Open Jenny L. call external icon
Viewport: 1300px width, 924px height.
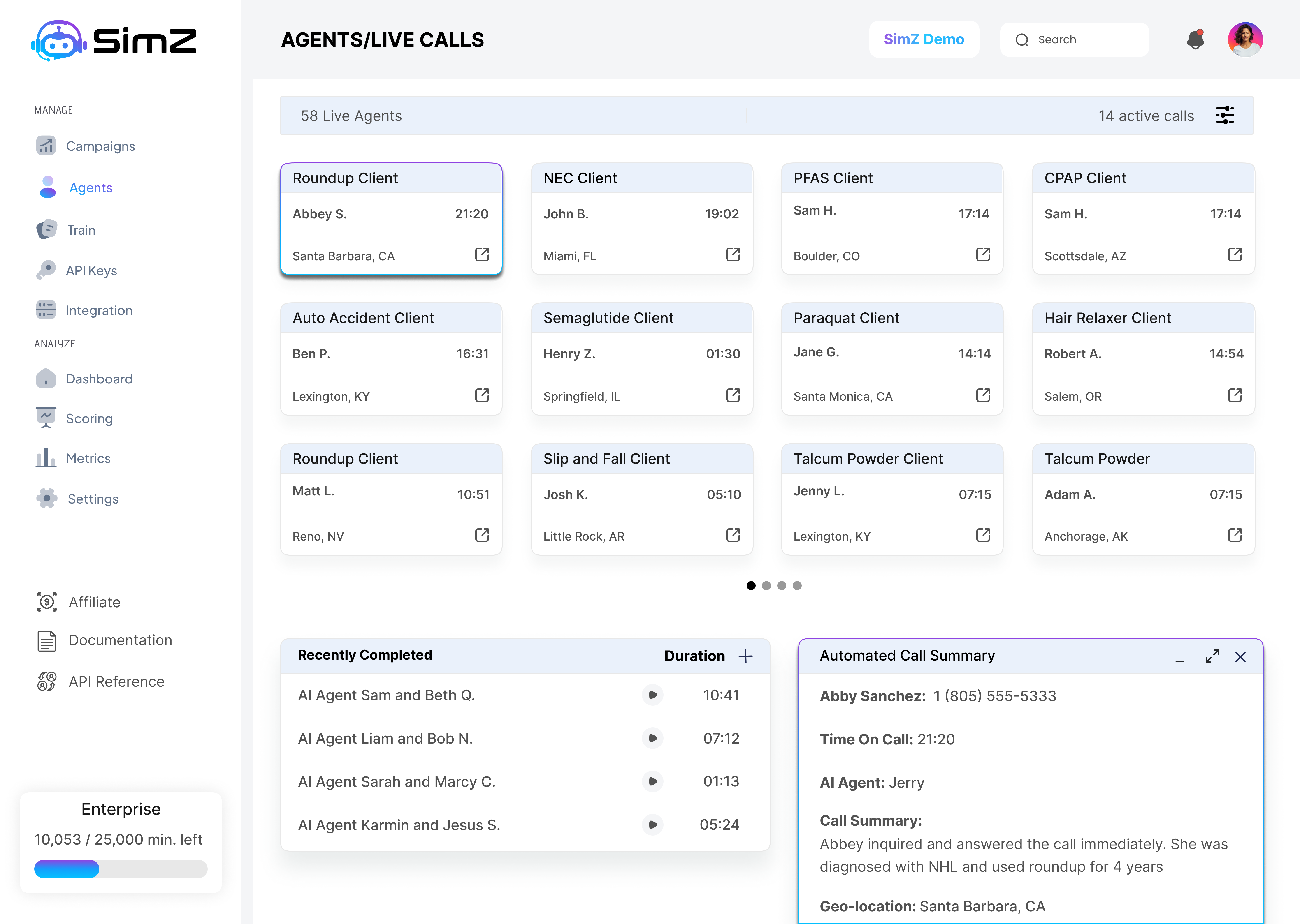983,535
